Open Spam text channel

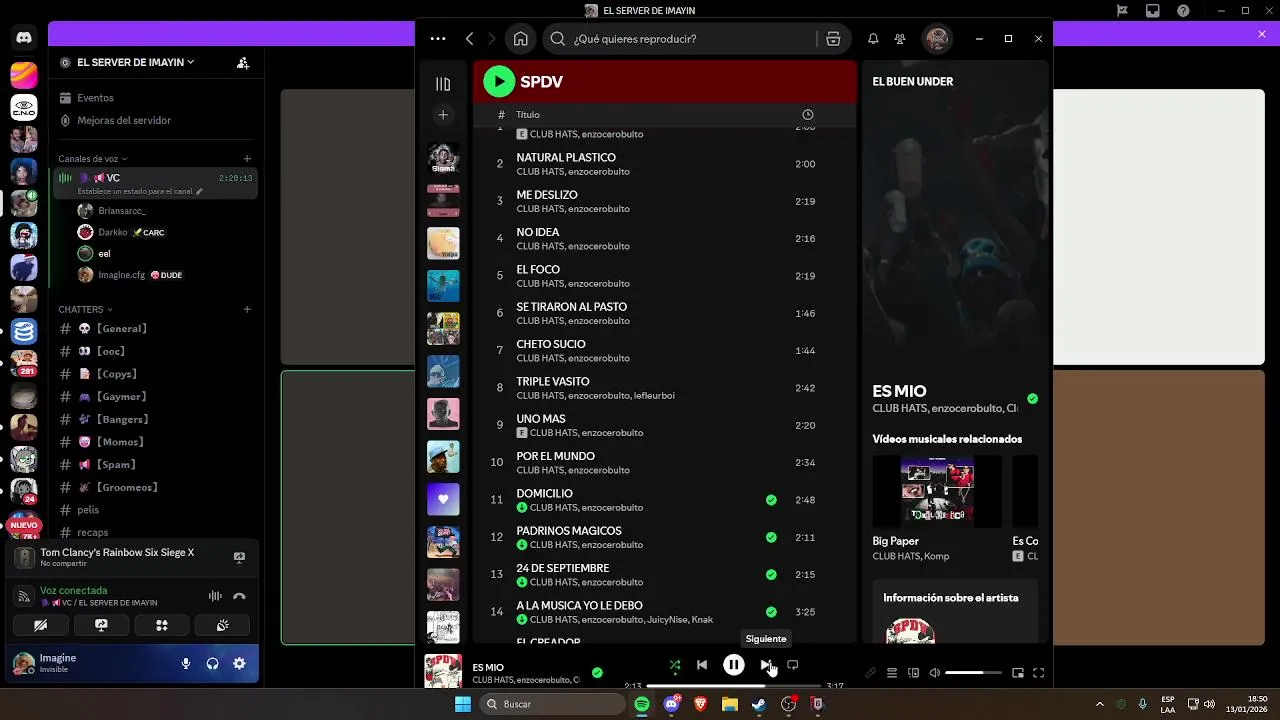(x=155, y=465)
